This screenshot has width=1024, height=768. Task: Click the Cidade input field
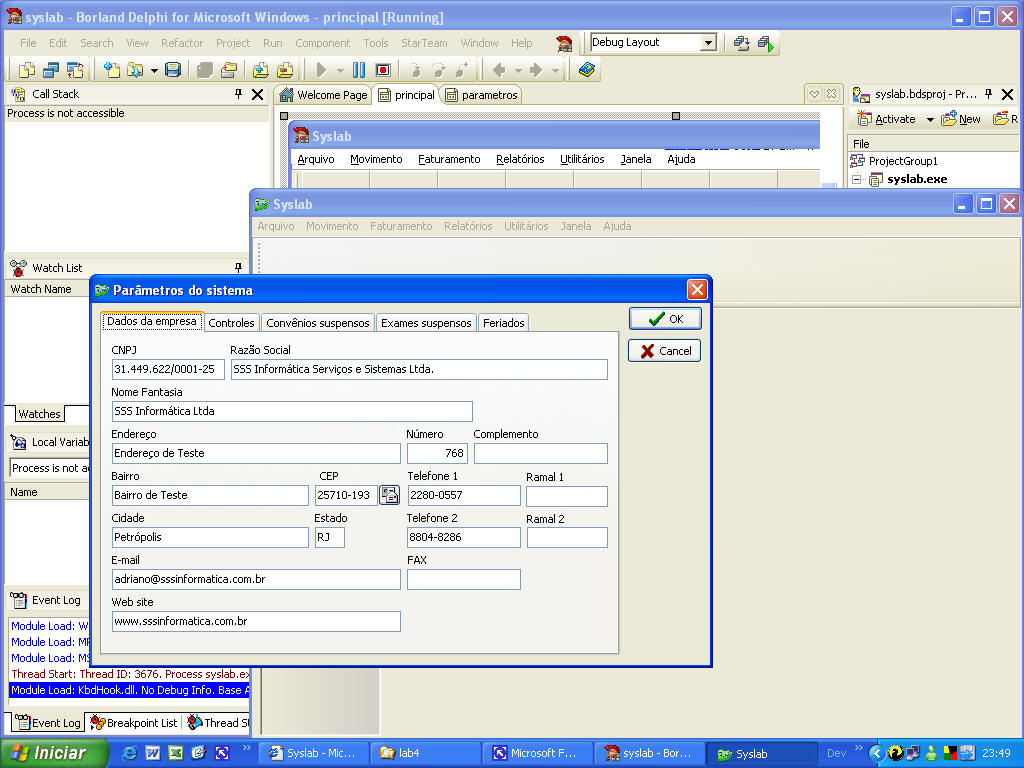pos(210,537)
